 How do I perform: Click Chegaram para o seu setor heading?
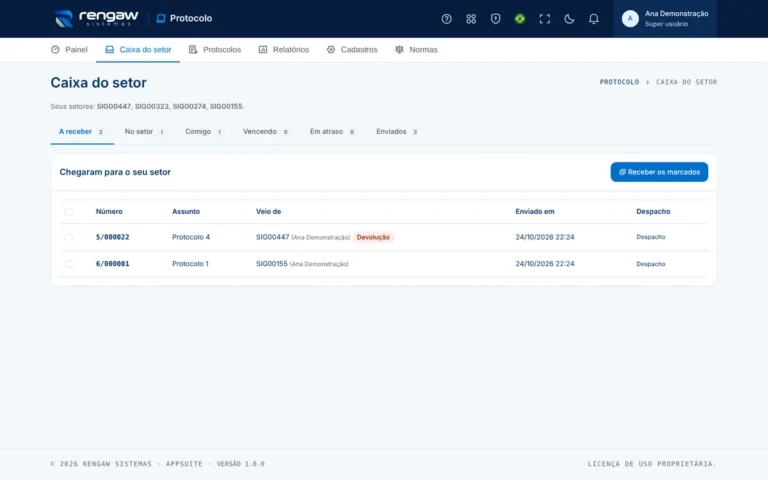point(115,172)
